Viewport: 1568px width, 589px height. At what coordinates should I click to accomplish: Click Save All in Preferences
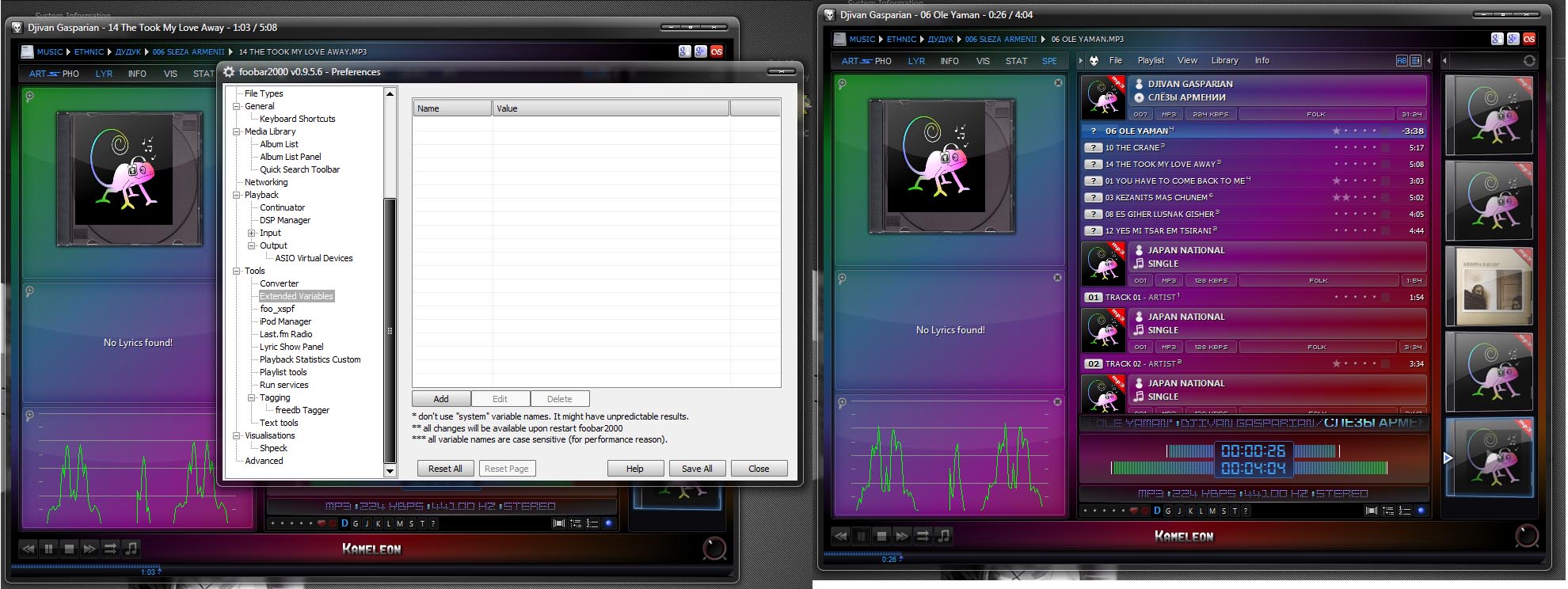pos(697,469)
